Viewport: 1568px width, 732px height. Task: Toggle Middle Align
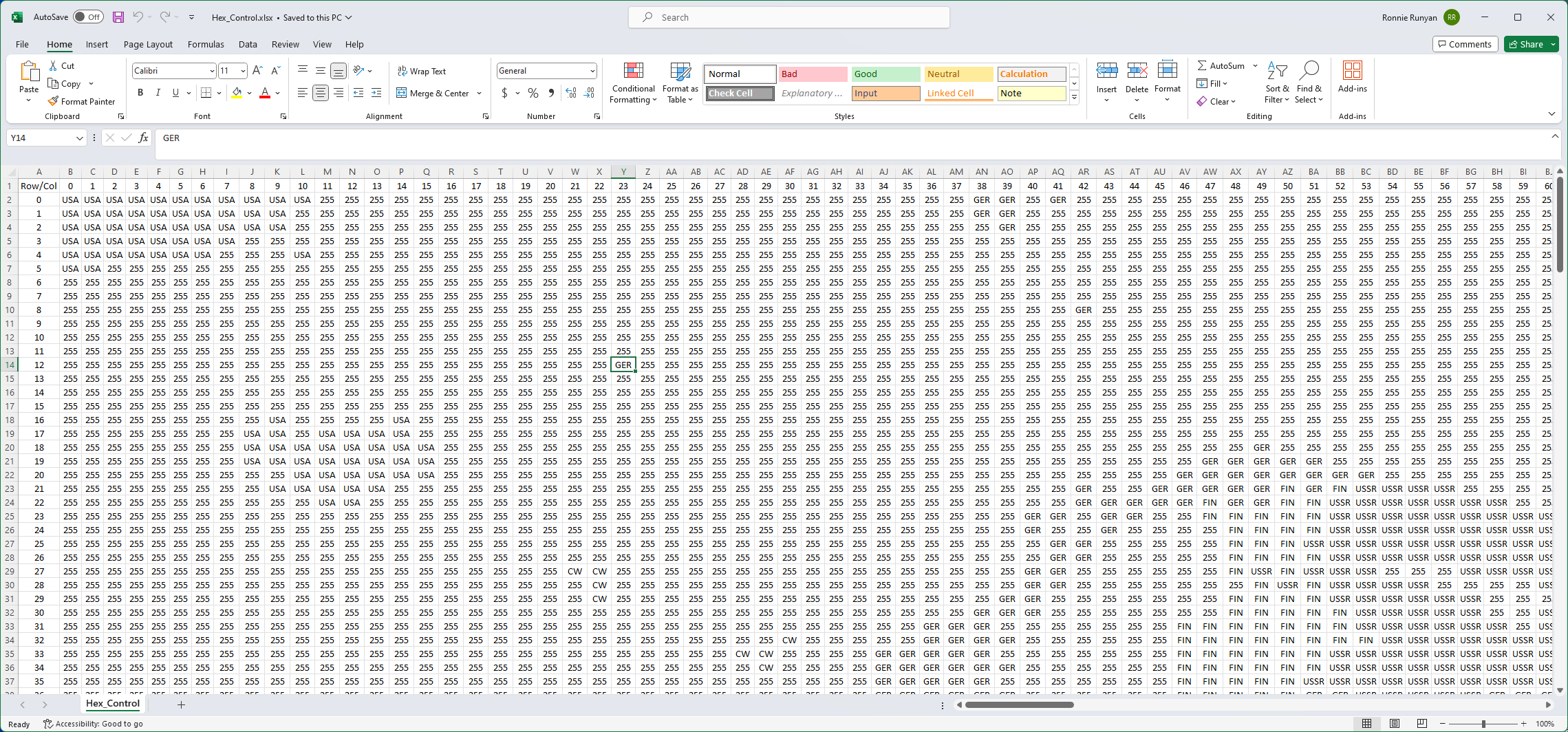click(321, 70)
